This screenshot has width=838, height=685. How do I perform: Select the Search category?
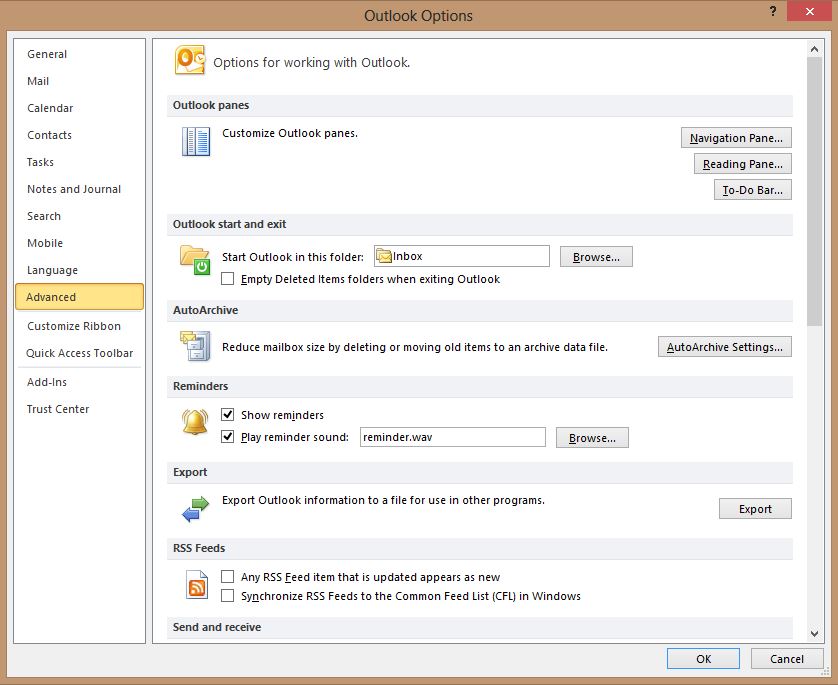pyautogui.click(x=80, y=216)
